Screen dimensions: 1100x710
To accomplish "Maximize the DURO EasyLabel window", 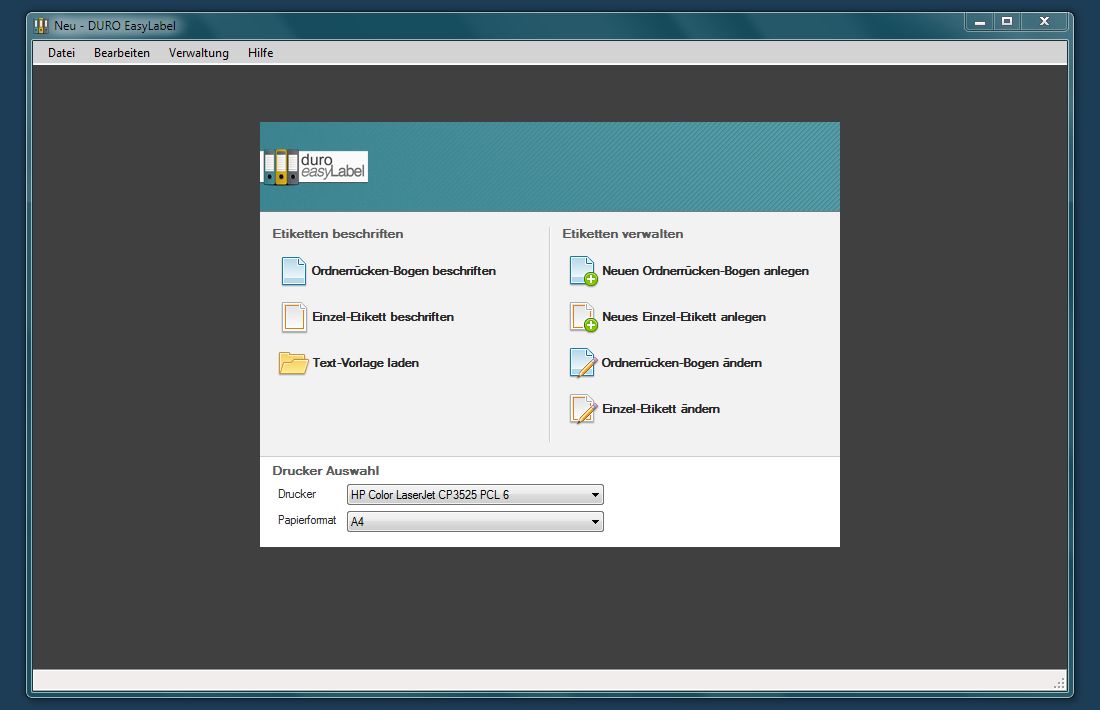I will click(1007, 22).
